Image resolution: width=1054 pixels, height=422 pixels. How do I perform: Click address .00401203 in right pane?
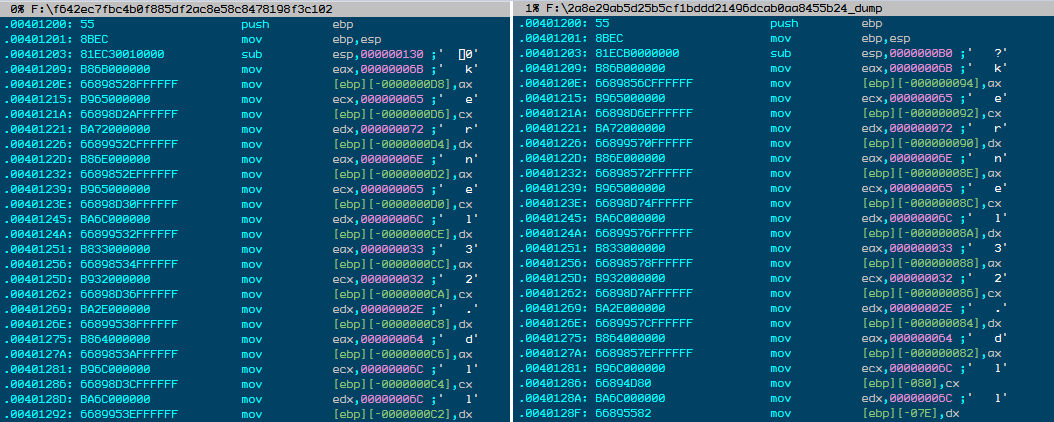click(555, 53)
